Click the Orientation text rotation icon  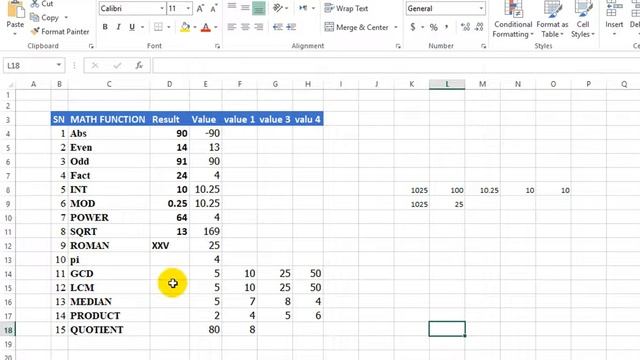pyautogui.click(x=278, y=8)
